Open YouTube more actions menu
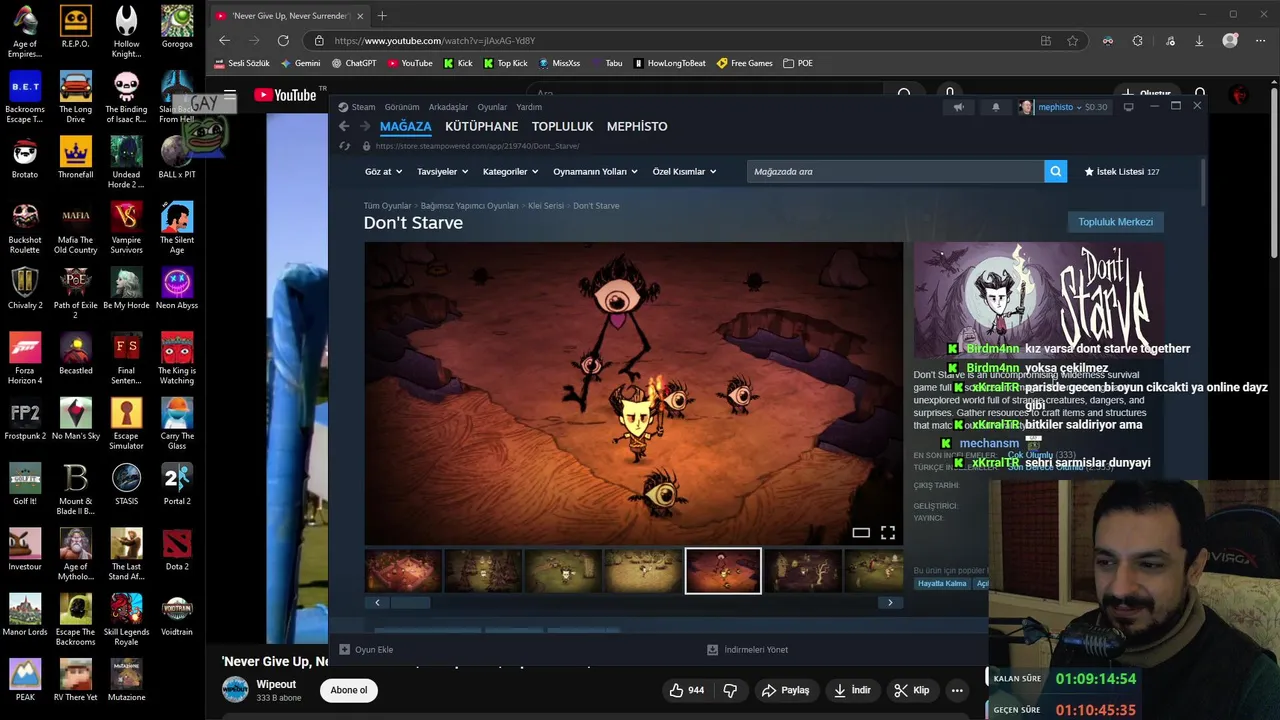The width and height of the screenshot is (1280, 720). [x=957, y=690]
